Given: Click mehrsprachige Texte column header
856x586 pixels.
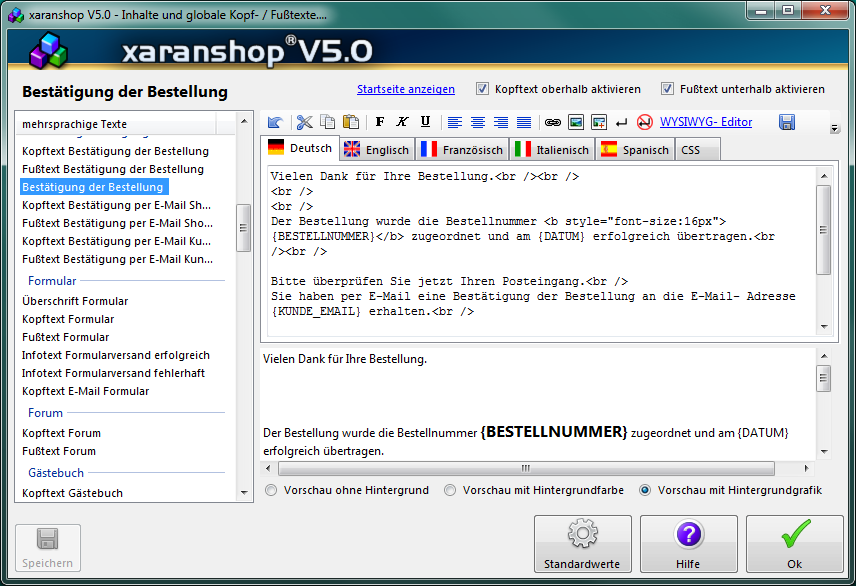Looking at the screenshot, I should [116, 124].
